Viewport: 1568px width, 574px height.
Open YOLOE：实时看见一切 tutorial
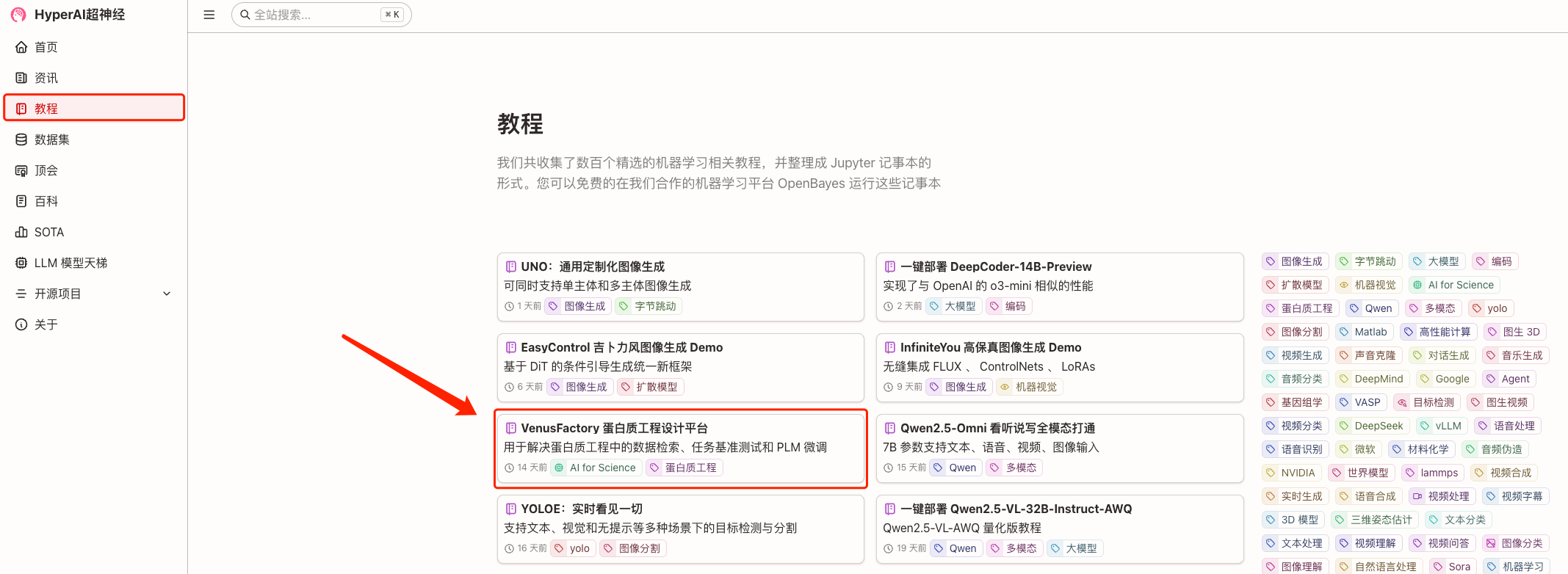[680, 529]
